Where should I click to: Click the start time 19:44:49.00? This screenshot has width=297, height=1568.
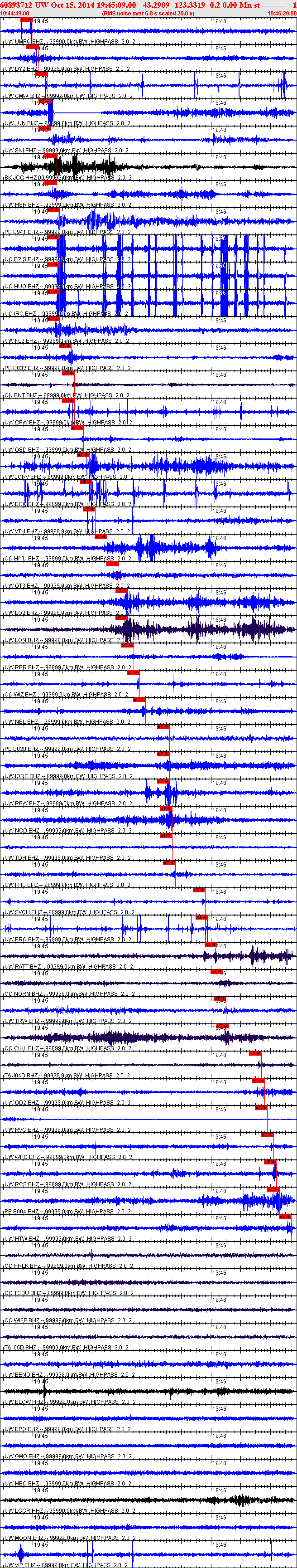pyautogui.click(x=14, y=13)
